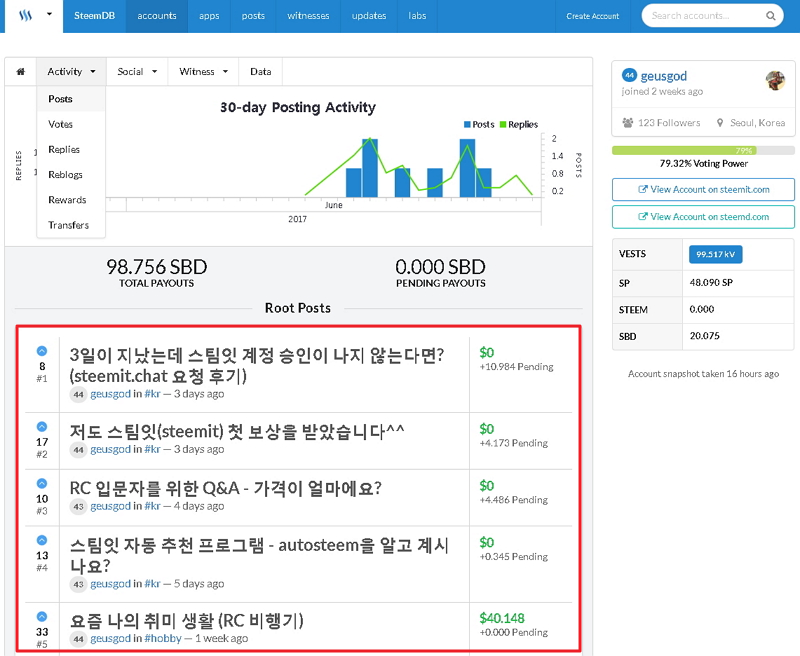The image size is (800, 656).
Task: Expand the Social dropdown menu
Action: (137, 71)
